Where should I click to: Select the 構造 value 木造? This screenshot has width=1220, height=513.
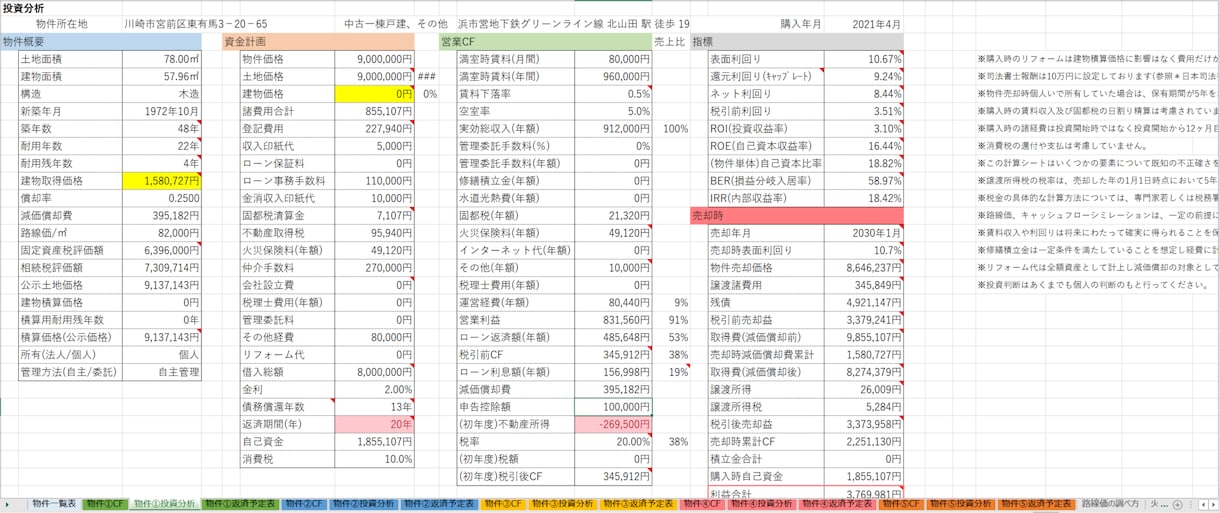pyautogui.click(x=161, y=94)
